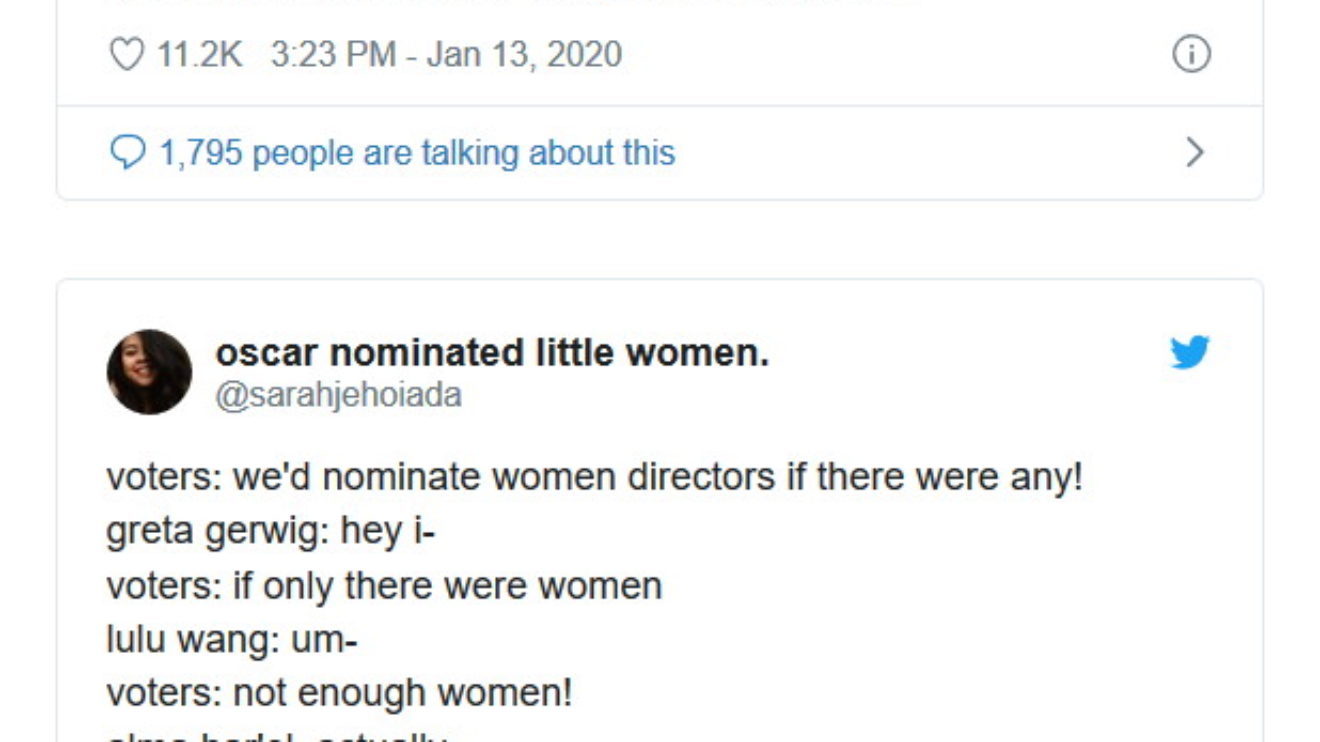
Task: Open Twitter via the blue bird logo
Action: coord(1190,352)
